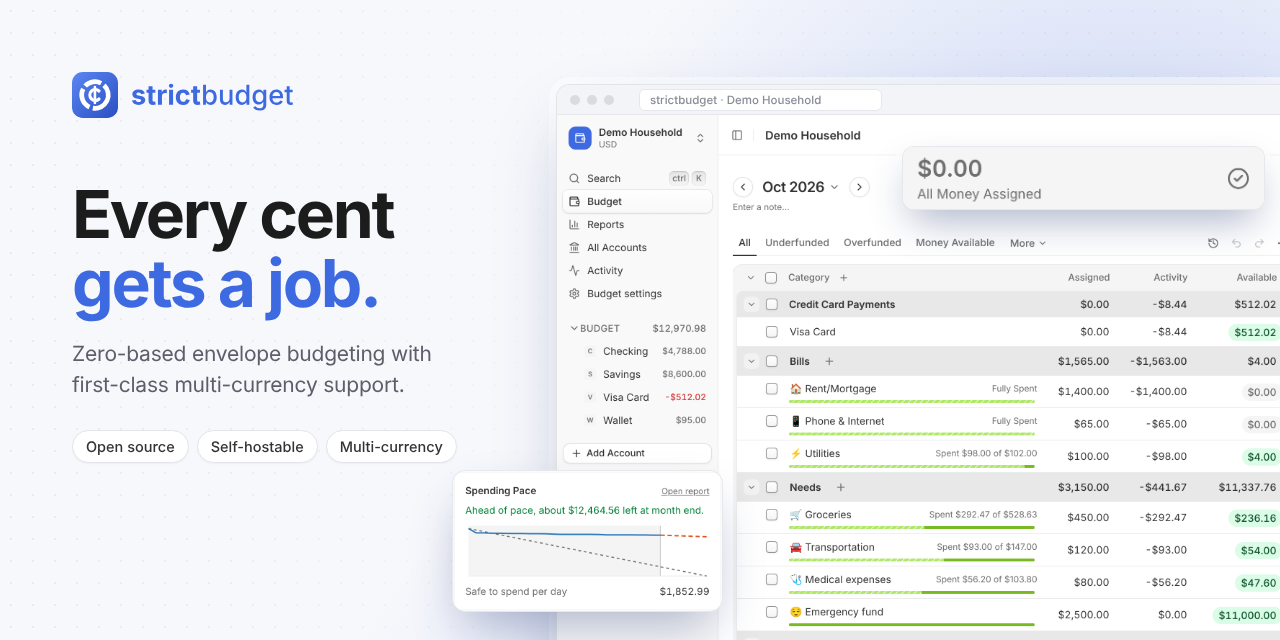
Task: Select the All filter tab
Action: [x=745, y=243]
